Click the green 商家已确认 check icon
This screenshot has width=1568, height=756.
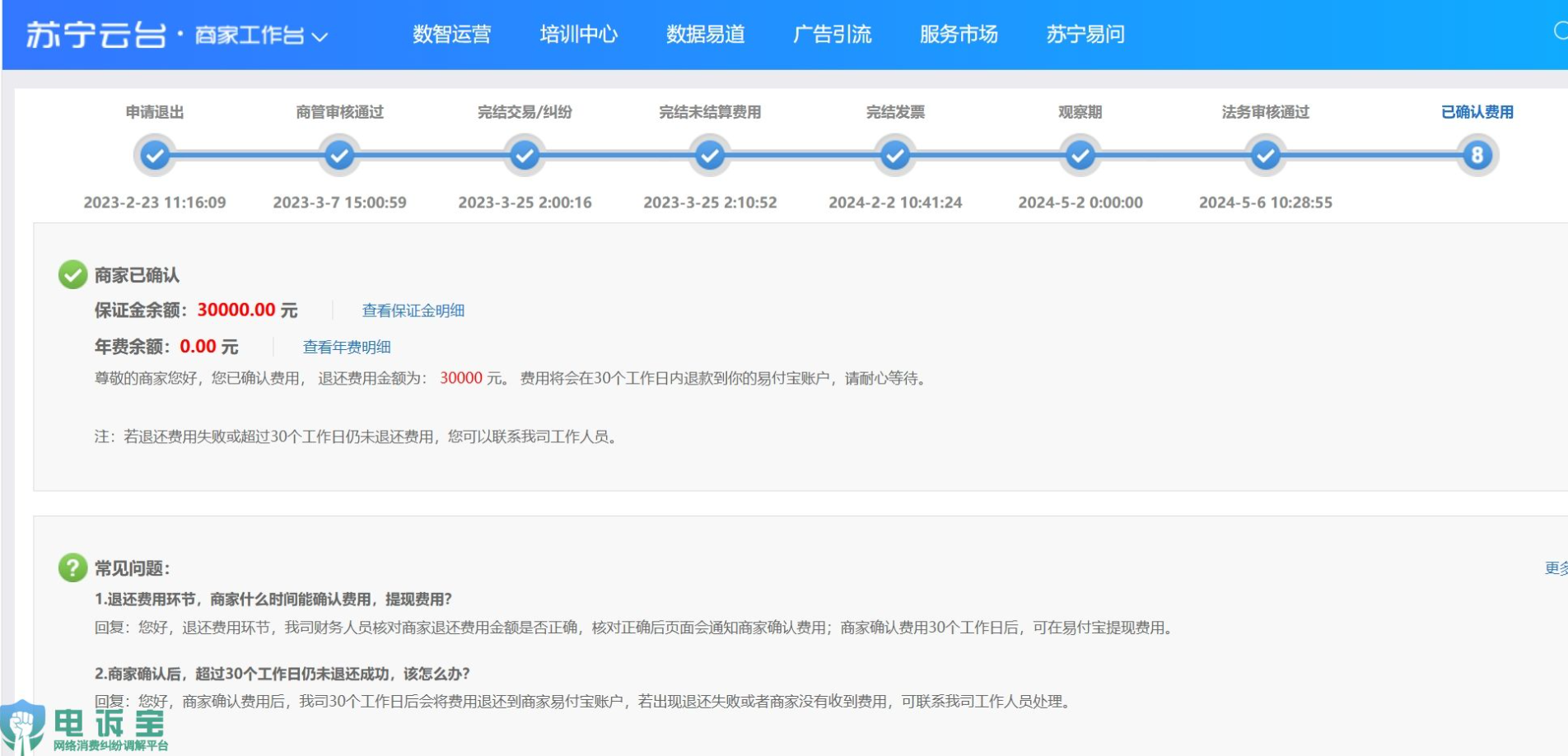click(x=72, y=274)
